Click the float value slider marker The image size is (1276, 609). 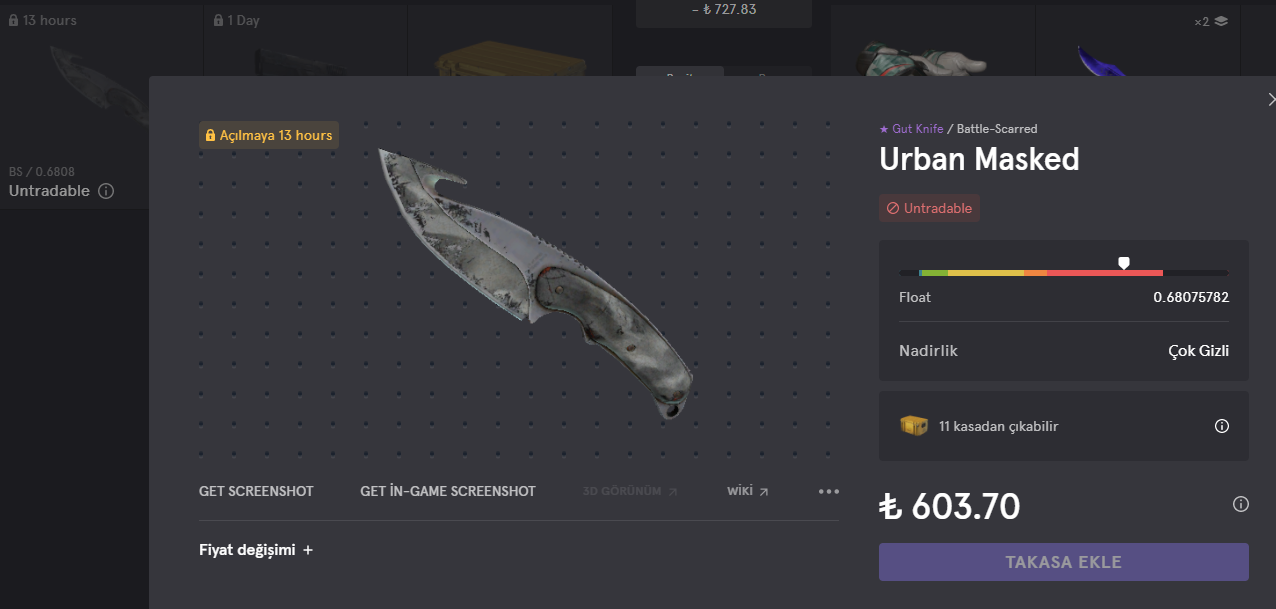coord(1124,263)
